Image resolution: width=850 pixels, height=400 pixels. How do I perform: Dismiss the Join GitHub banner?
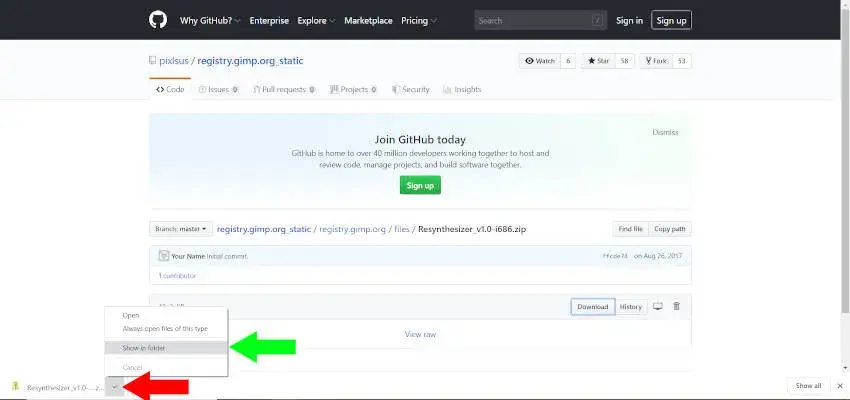(x=665, y=132)
